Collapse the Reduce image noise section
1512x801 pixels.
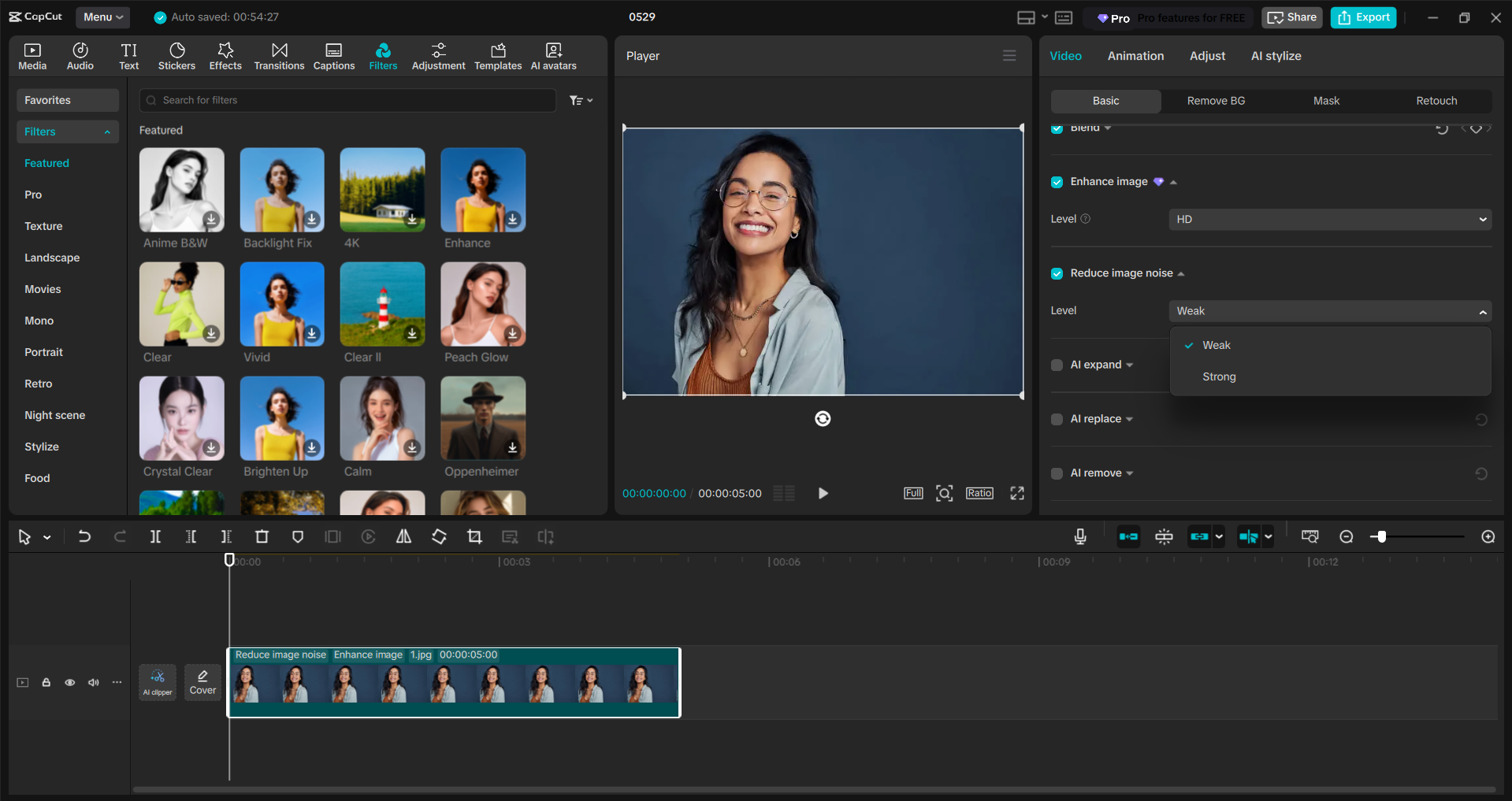pos(1181,273)
